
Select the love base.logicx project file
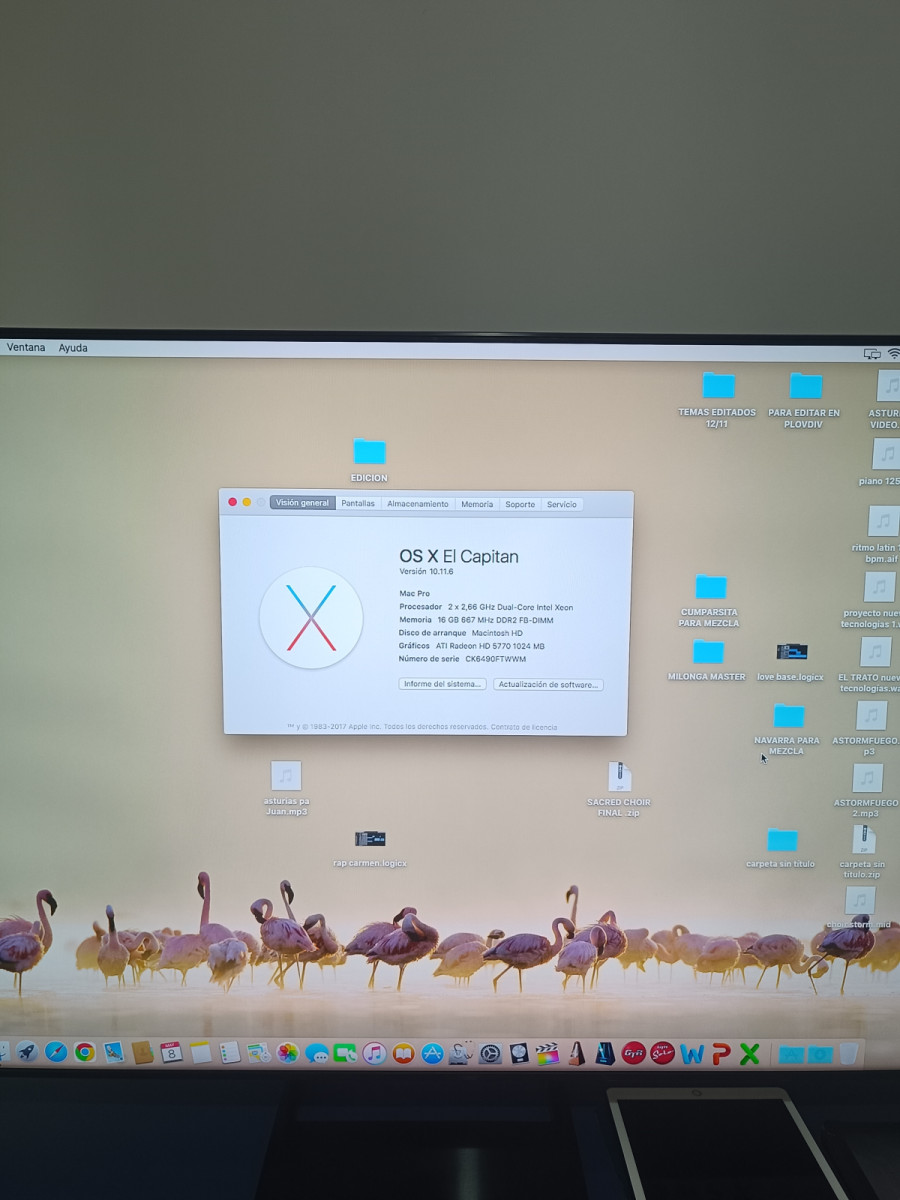coord(791,662)
